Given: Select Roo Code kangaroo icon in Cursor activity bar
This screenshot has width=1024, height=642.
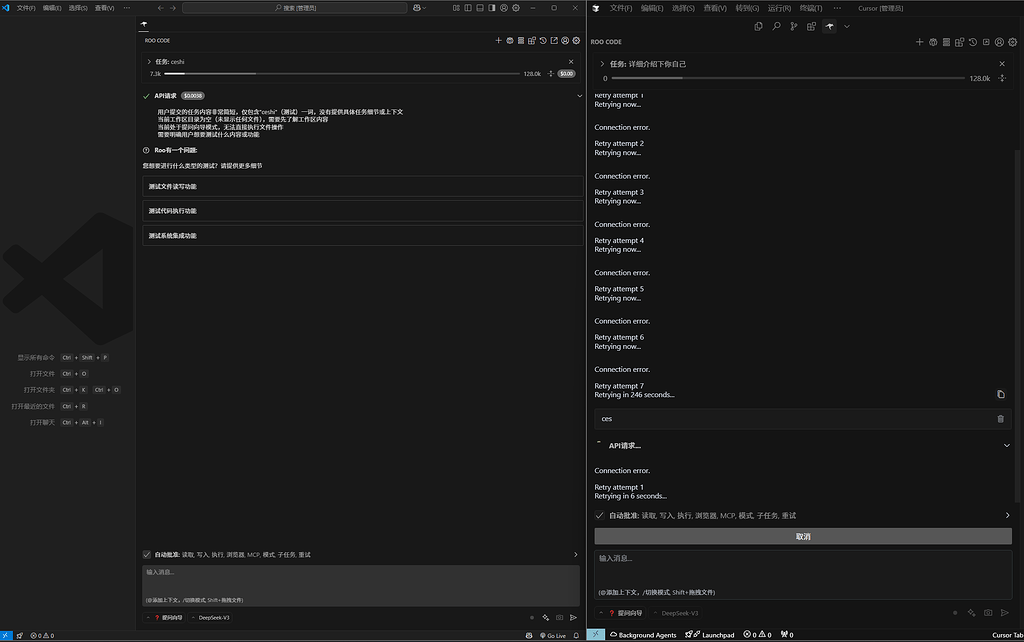Looking at the screenshot, I should [829, 26].
